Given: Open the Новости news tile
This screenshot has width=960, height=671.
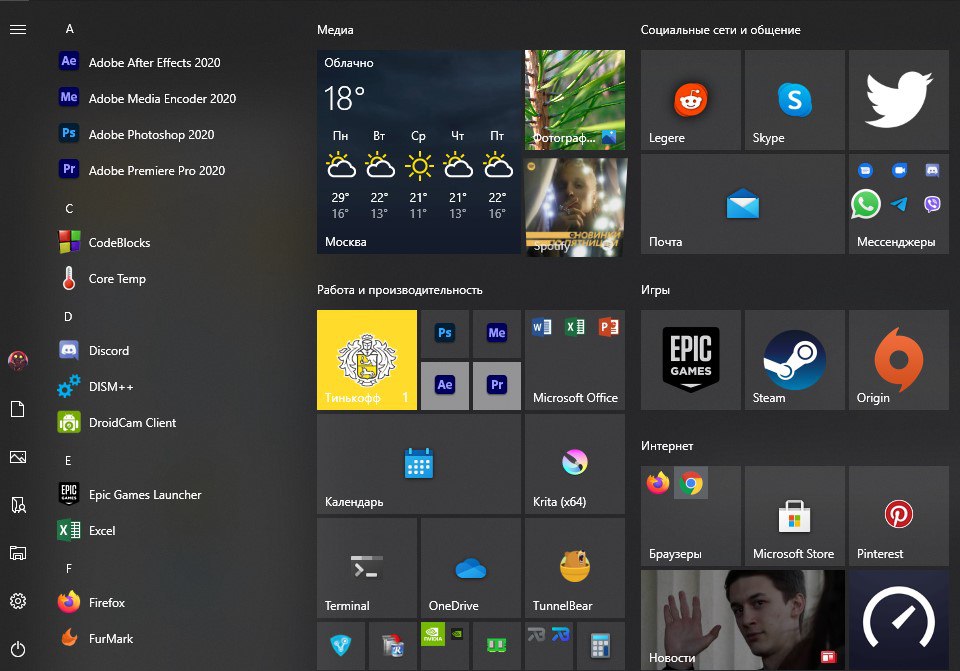Looking at the screenshot, I should (x=743, y=620).
